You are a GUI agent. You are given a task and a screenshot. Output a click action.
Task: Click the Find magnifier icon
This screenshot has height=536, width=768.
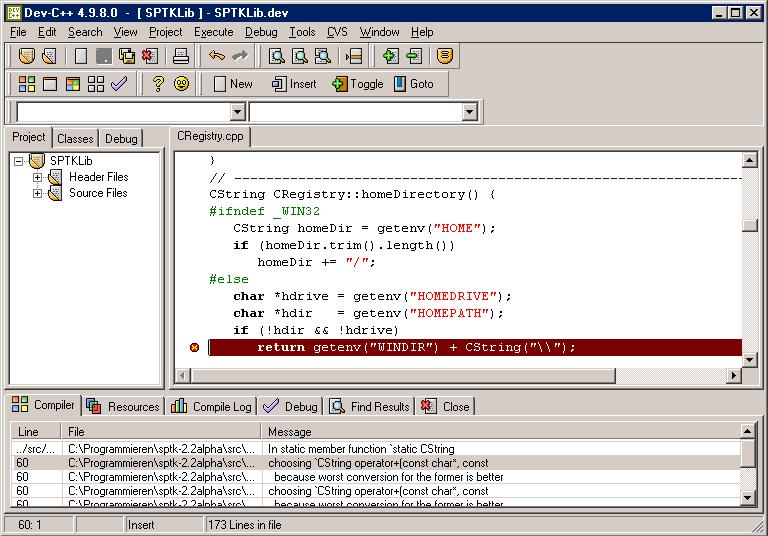pos(277,56)
